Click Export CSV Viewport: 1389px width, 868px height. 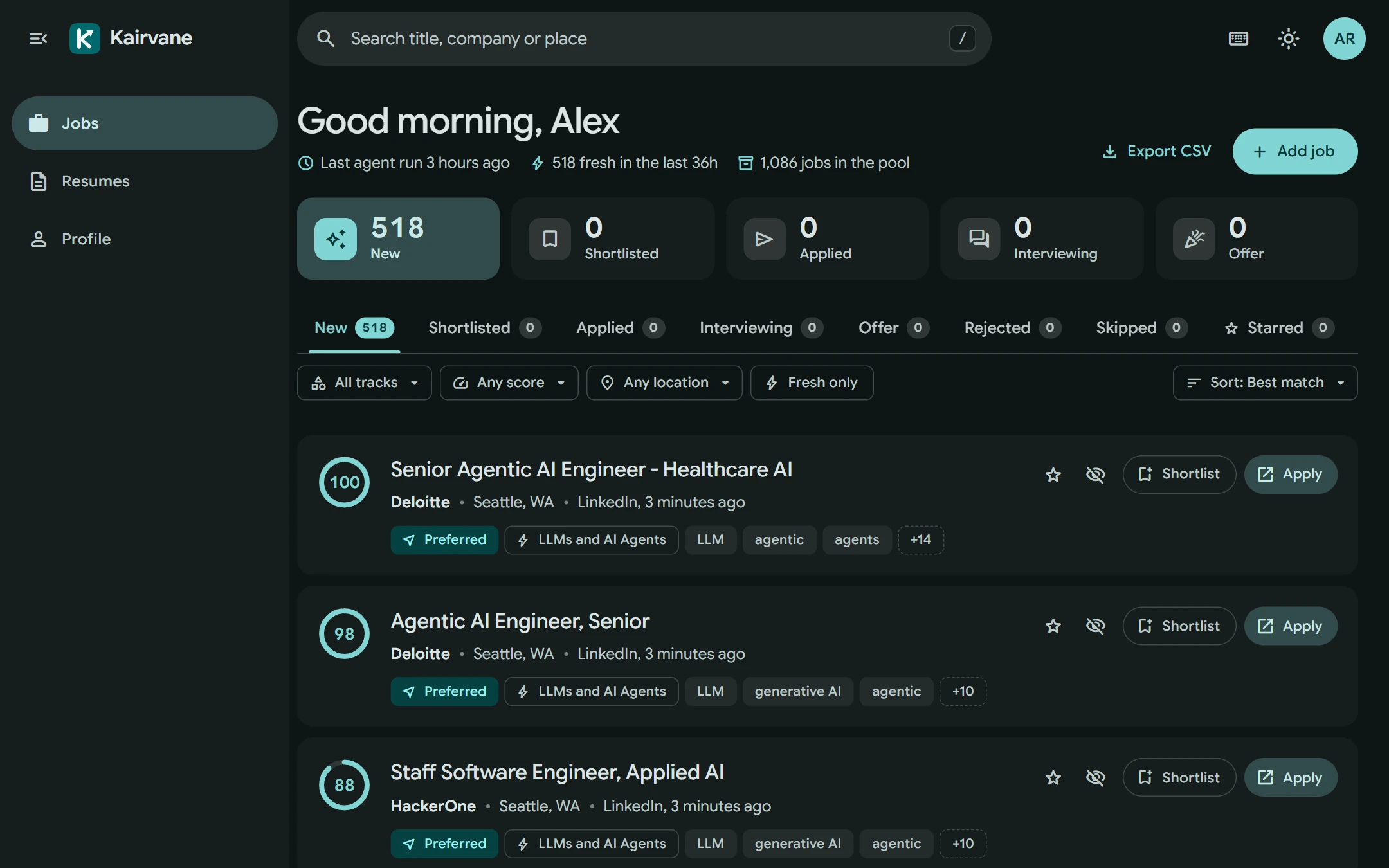1156,151
